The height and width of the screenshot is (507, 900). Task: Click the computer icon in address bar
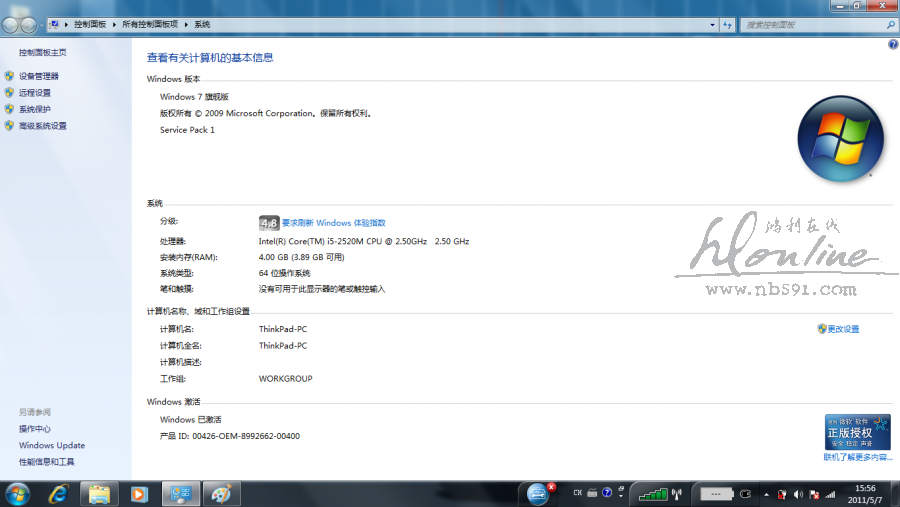coord(54,25)
